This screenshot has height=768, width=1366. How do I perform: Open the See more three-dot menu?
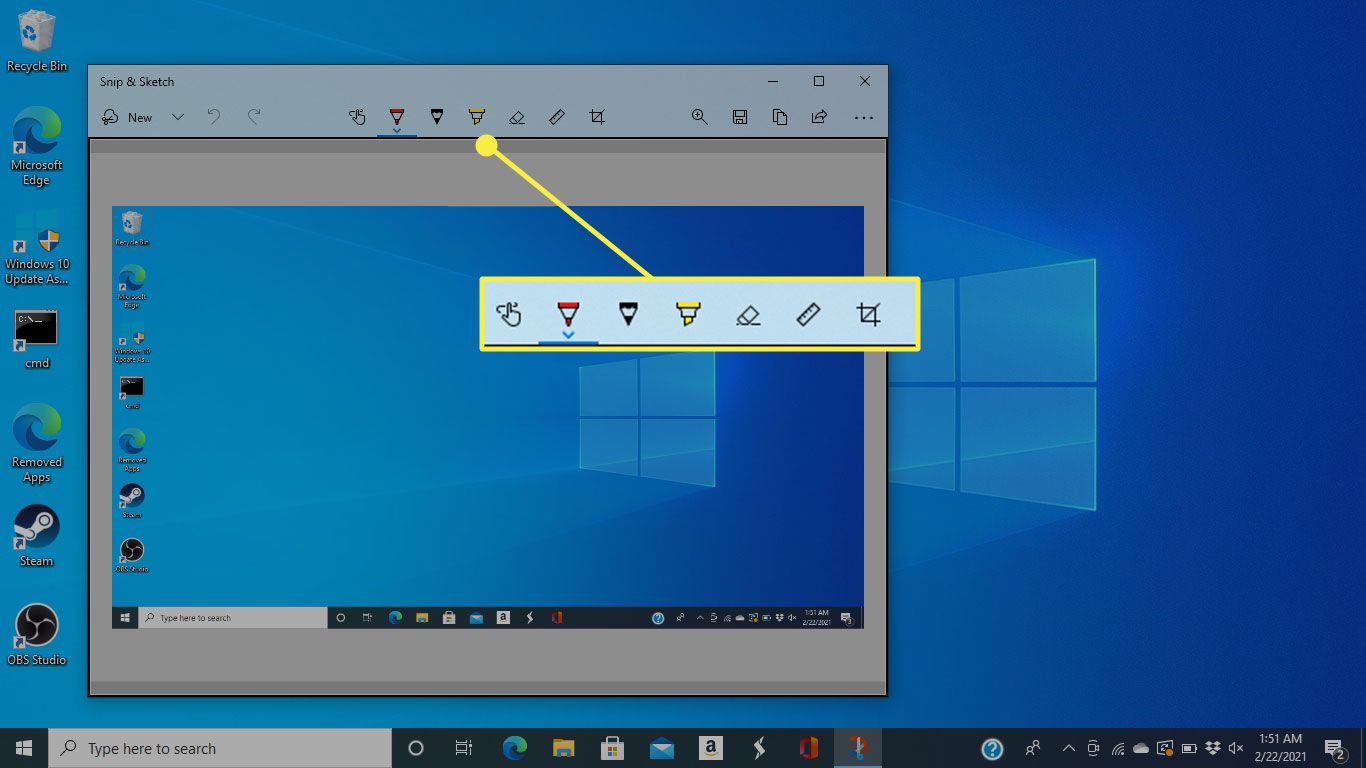click(x=864, y=118)
